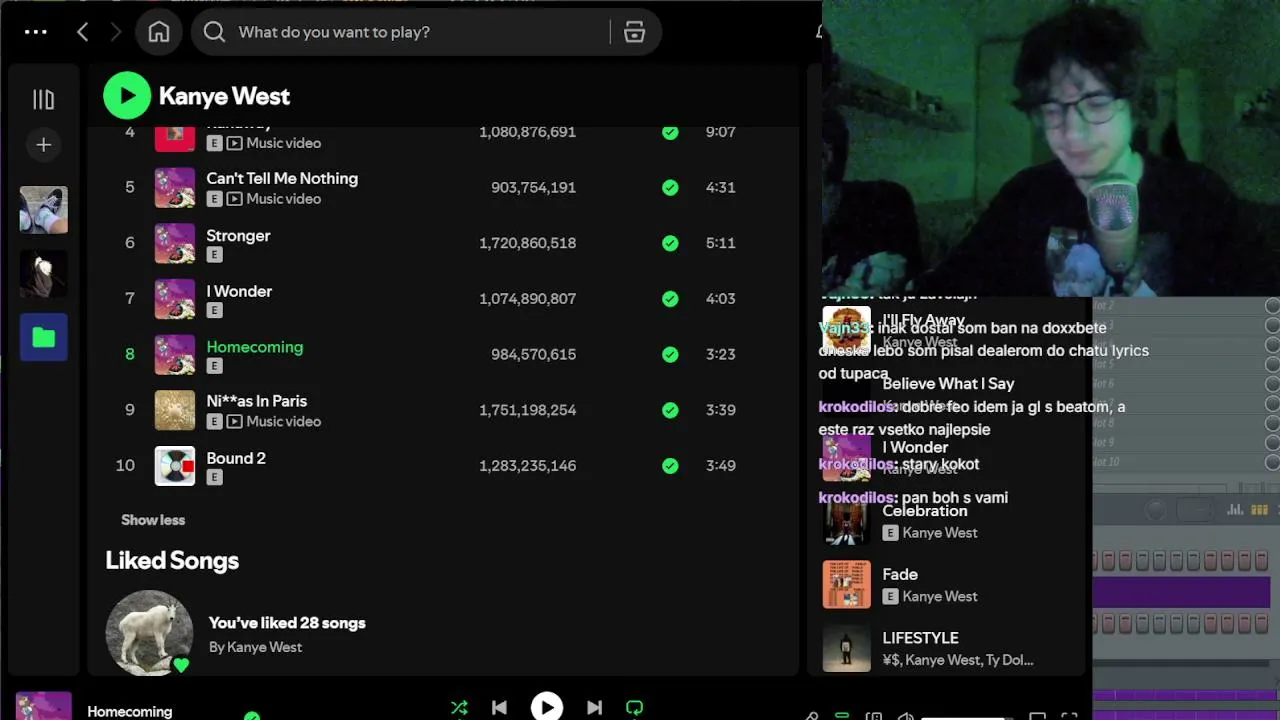Select the Stronger track title
1280x720 pixels.
pyautogui.click(x=238, y=236)
